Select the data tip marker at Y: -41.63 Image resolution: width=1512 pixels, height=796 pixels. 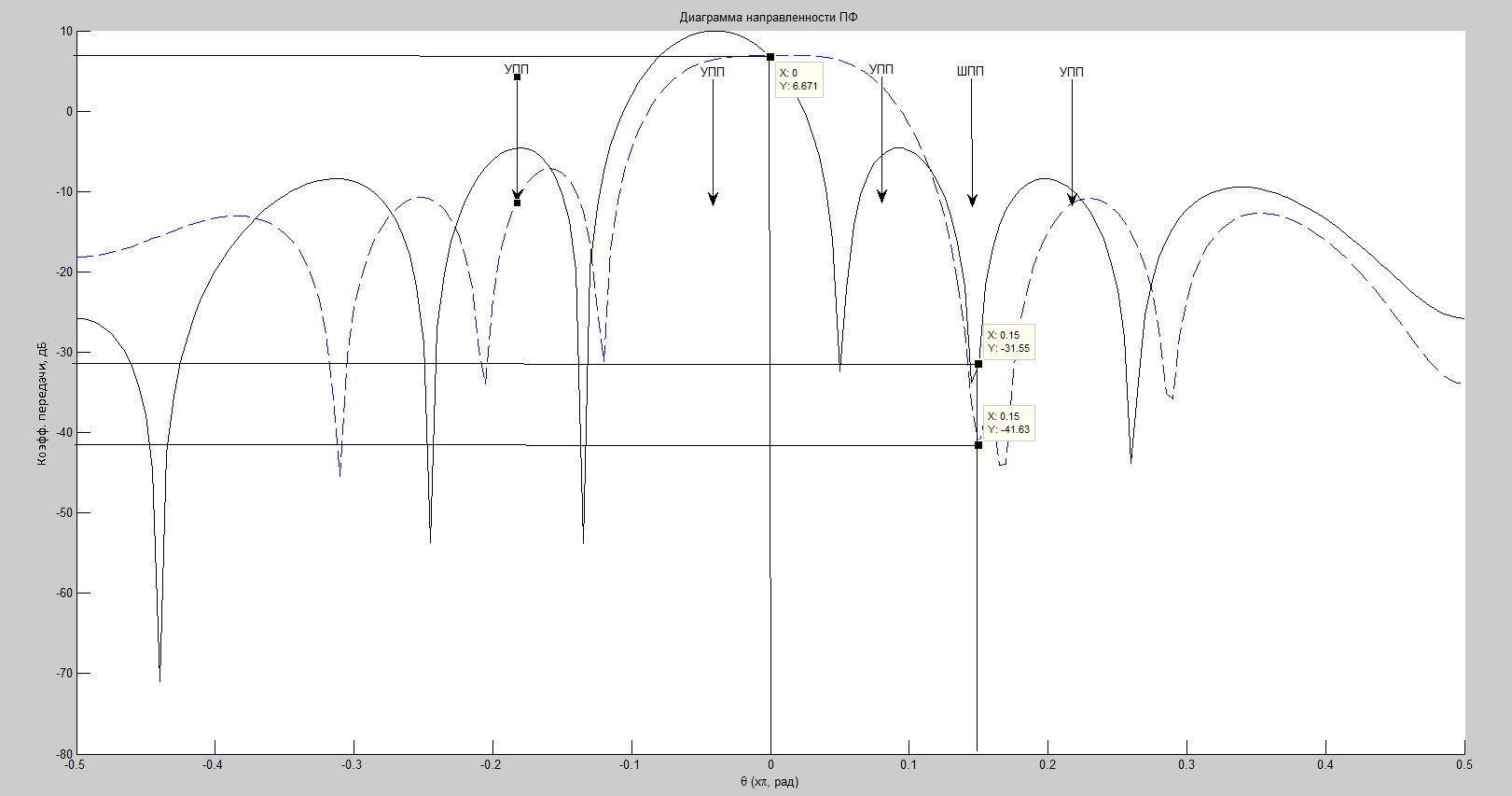point(978,445)
